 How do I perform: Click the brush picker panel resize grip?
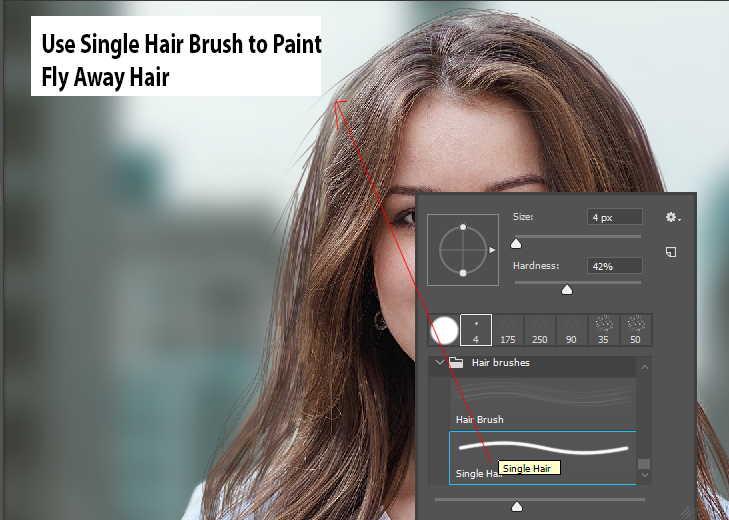click(685, 512)
